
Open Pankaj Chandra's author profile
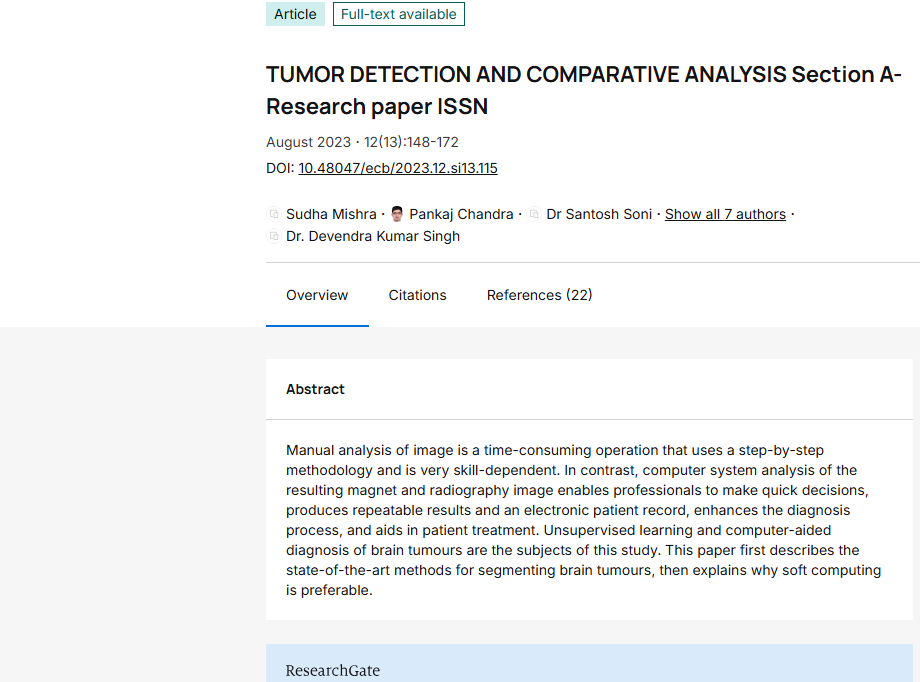tap(461, 214)
